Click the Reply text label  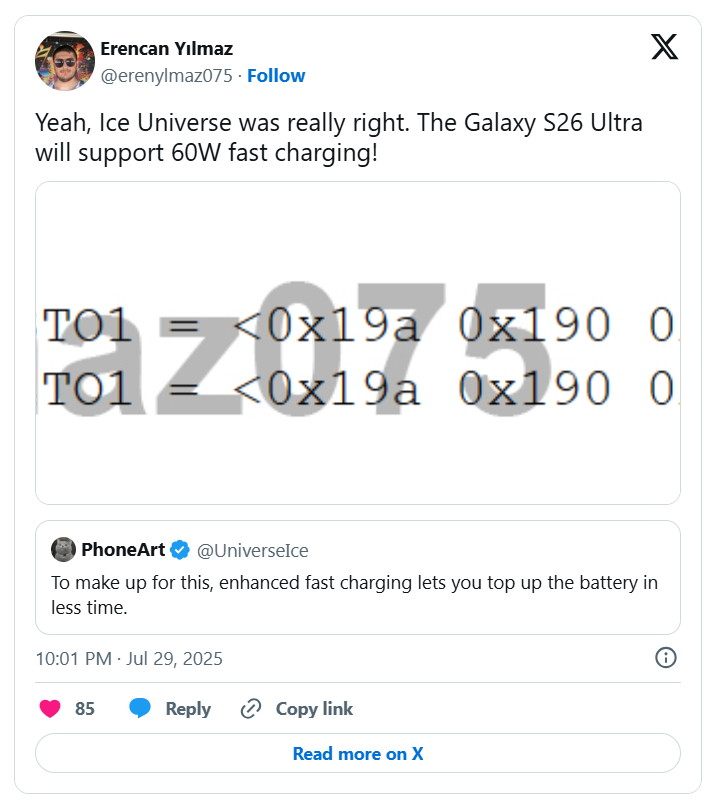[188, 709]
